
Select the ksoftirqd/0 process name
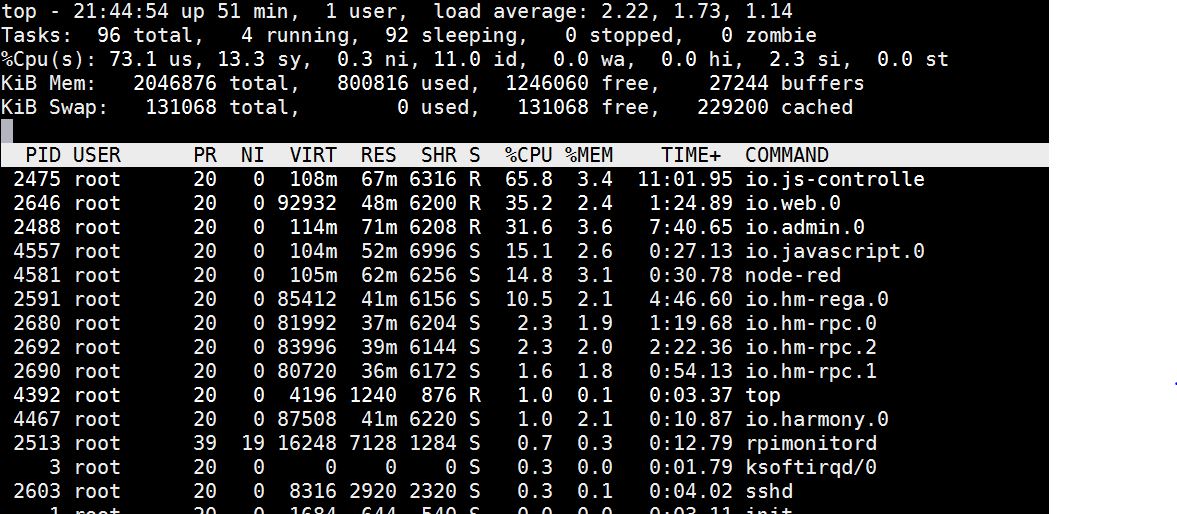811,467
